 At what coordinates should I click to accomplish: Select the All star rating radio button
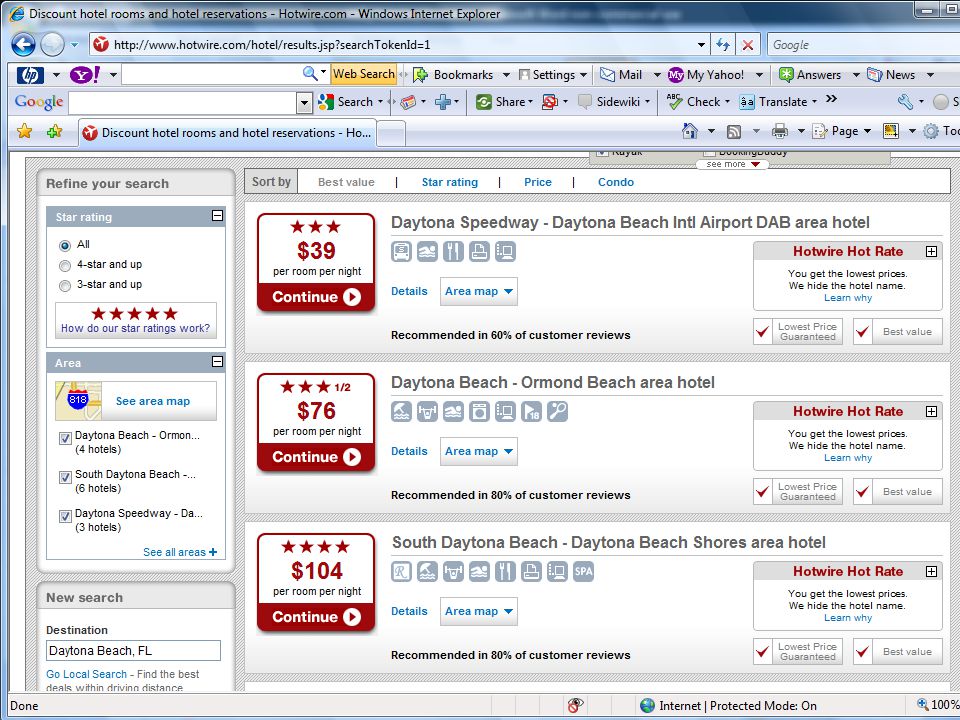[x=65, y=246]
